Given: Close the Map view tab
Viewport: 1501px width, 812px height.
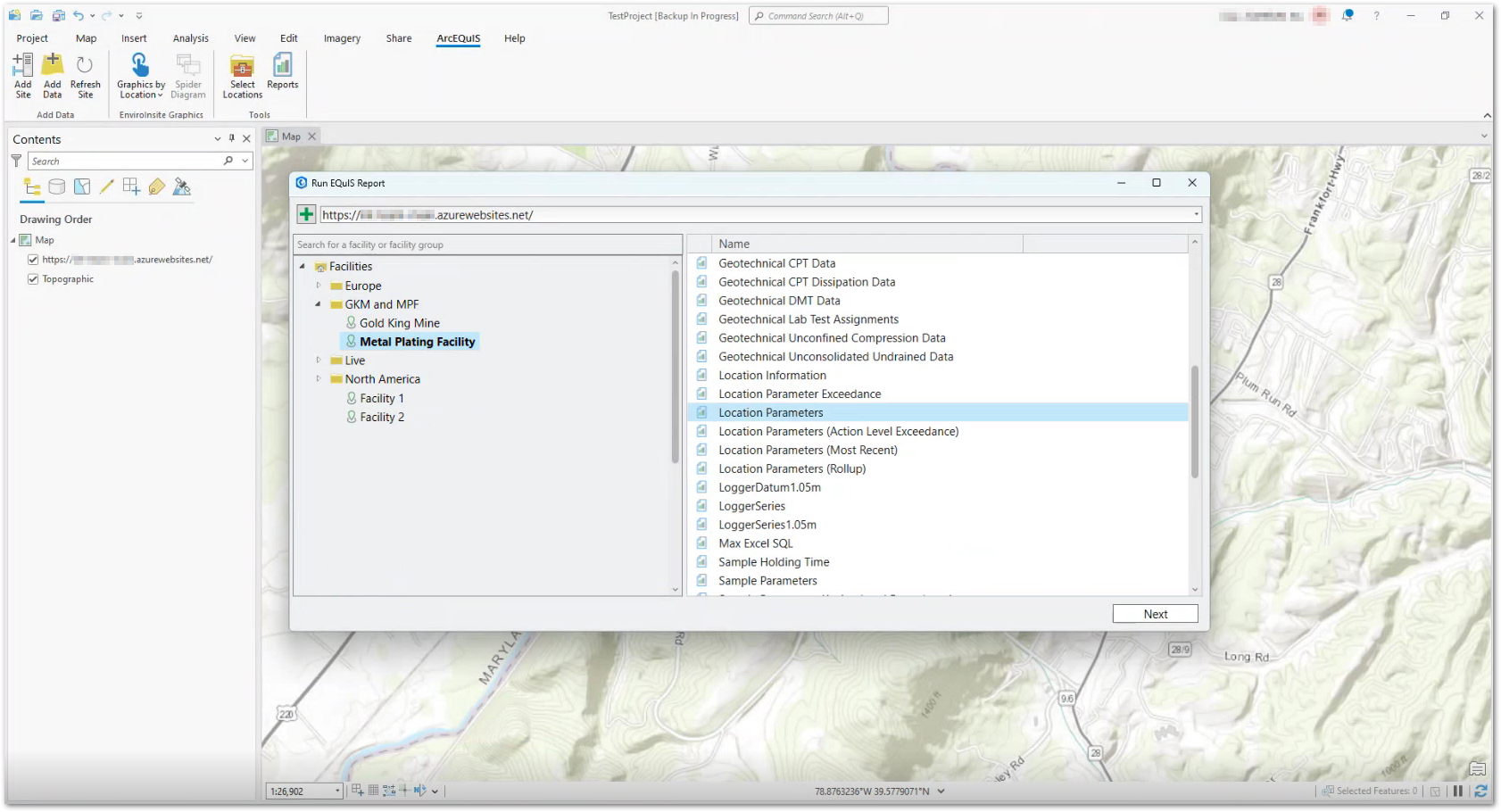Looking at the screenshot, I should click(x=311, y=137).
